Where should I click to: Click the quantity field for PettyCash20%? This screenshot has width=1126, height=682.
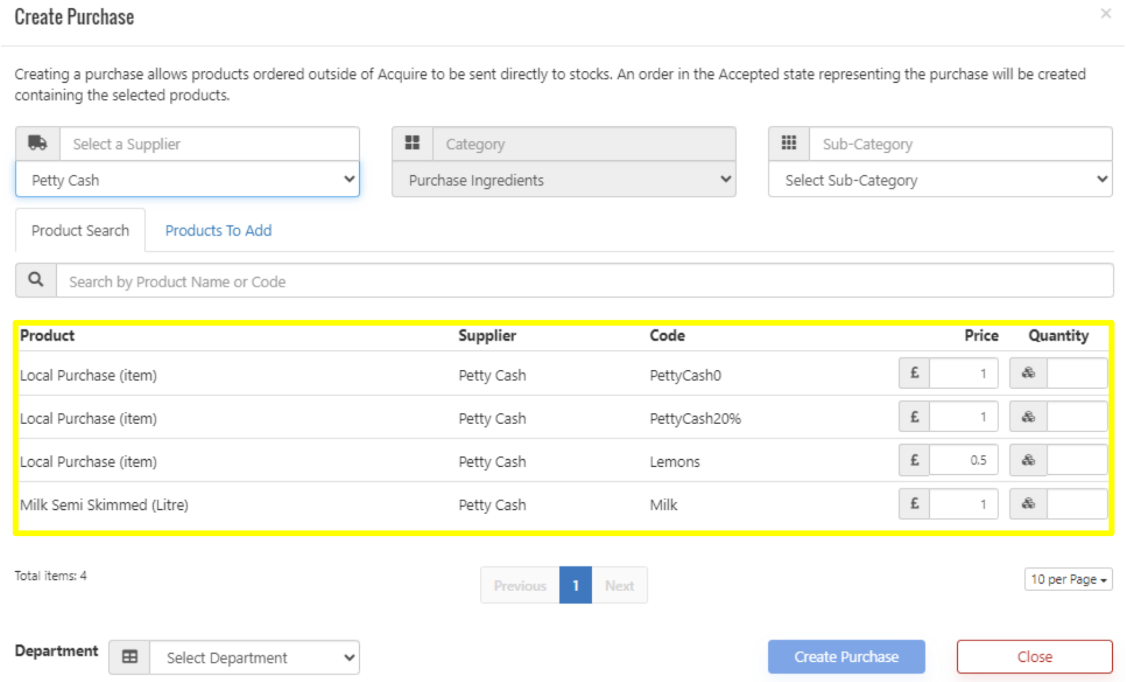(x=1076, y=417)
